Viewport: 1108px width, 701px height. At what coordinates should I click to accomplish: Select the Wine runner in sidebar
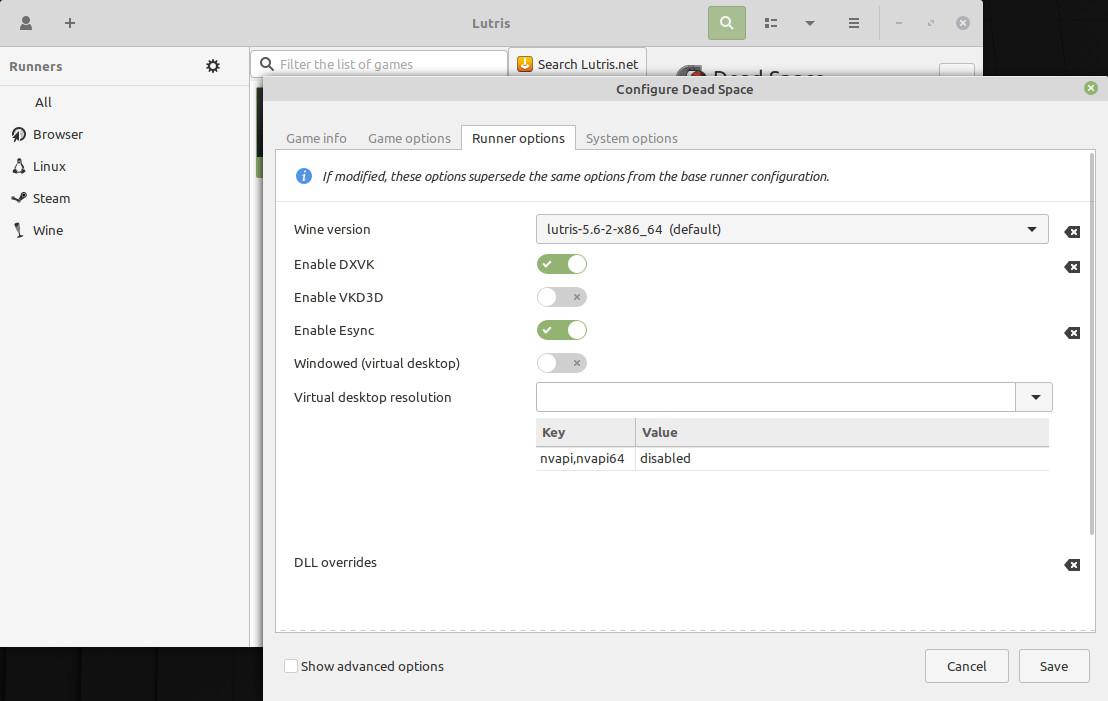pyautogui.click(x=47, y=230)
